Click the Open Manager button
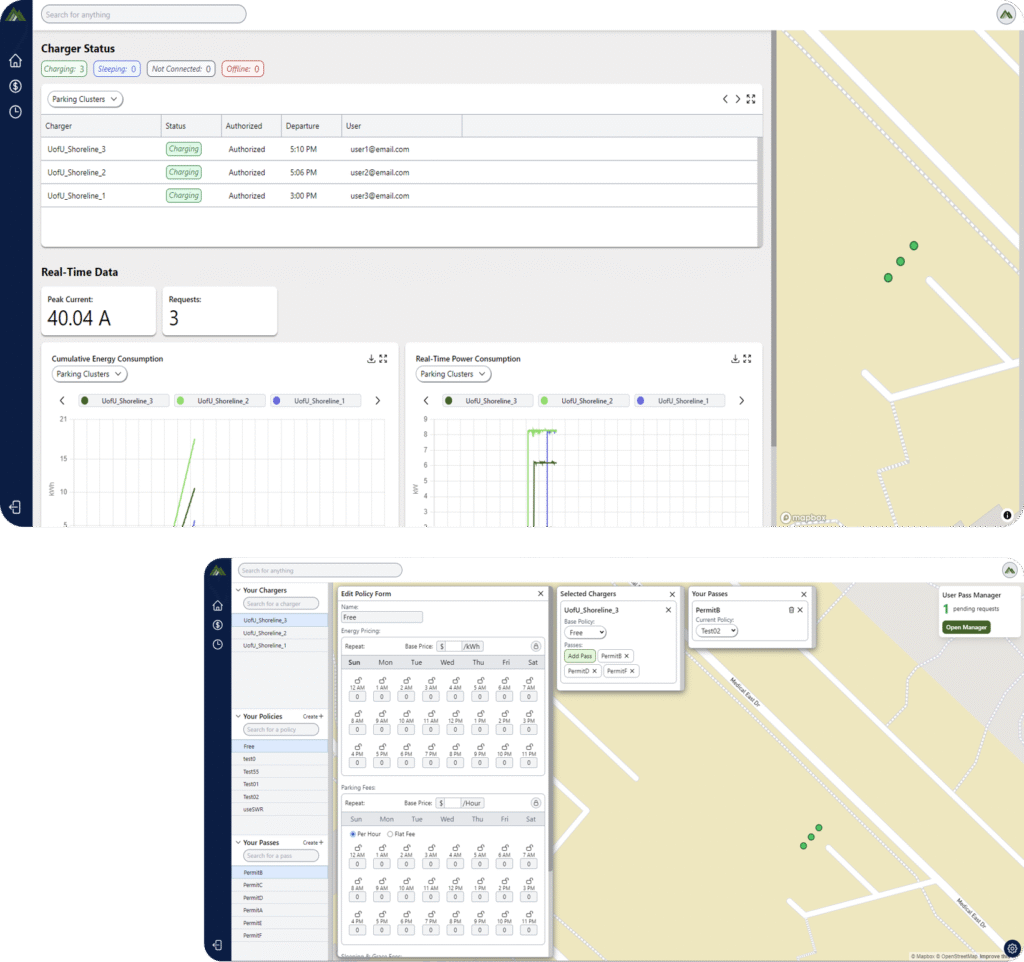The height and width of the screenshot is (962, 1024). coord(965,627)
